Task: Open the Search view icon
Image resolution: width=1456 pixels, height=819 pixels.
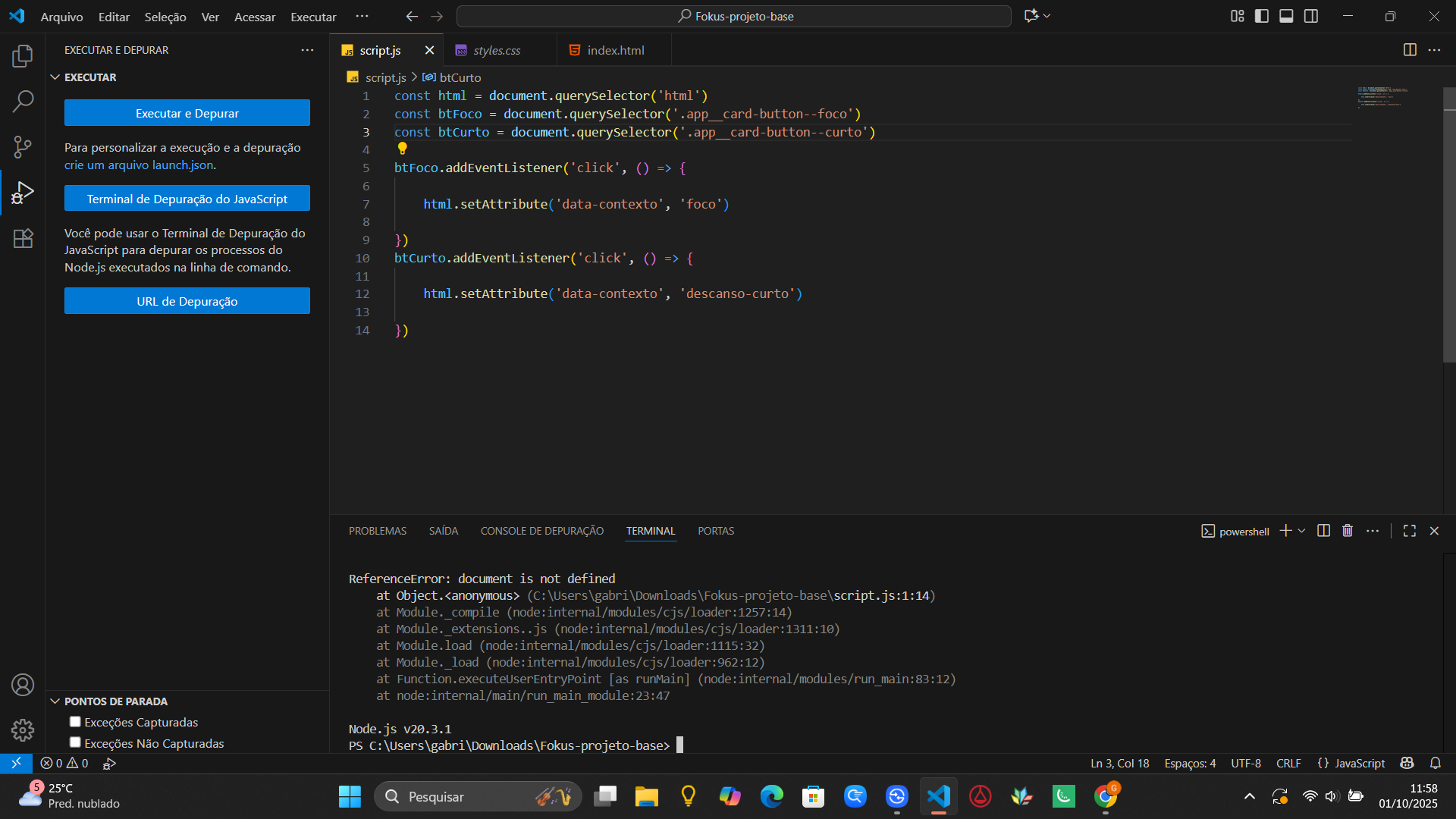Action: coord(23,101)
